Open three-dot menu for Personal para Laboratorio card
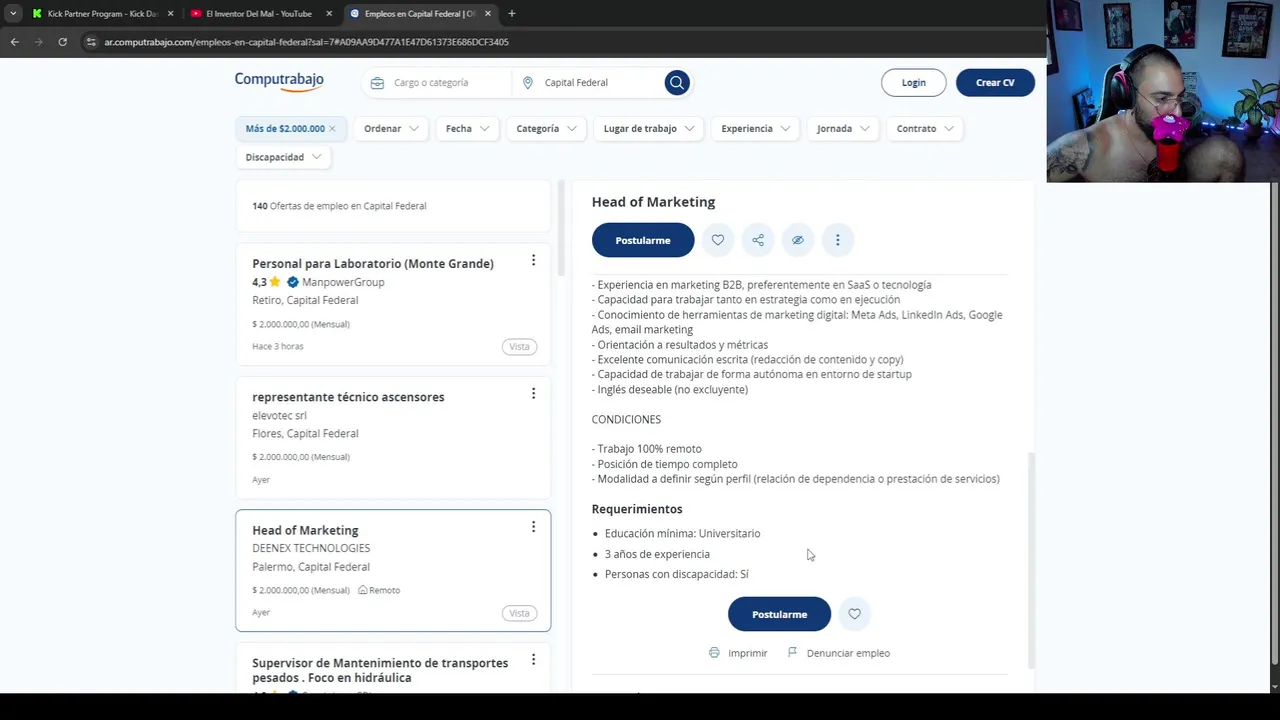 point(533,260)
